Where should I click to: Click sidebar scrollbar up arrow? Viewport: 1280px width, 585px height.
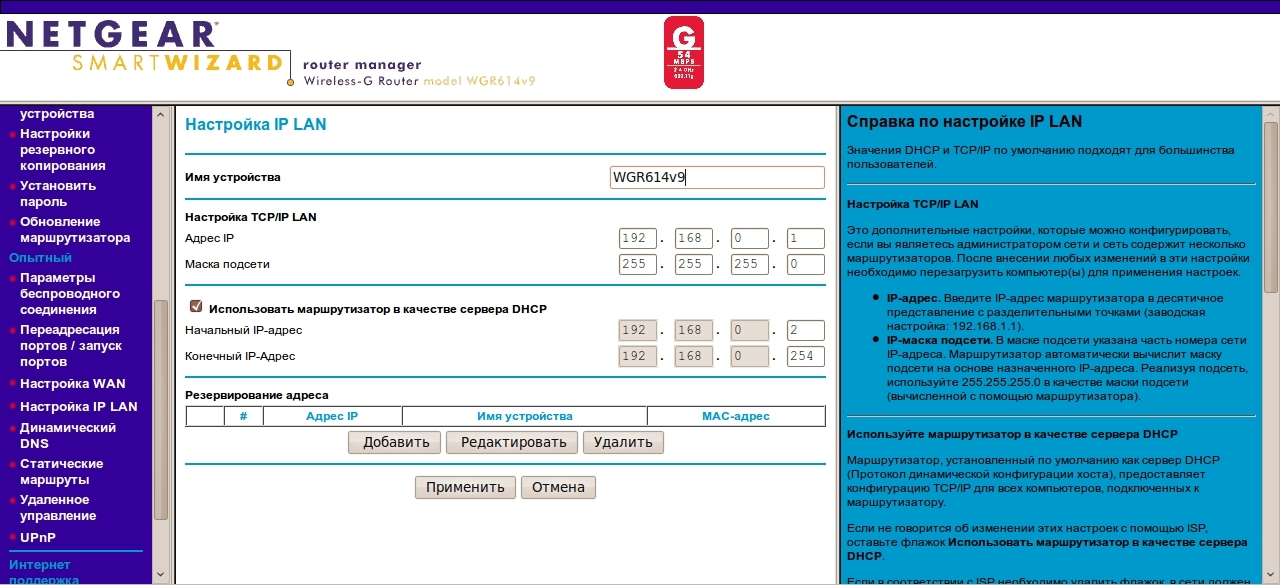(161, 115)
